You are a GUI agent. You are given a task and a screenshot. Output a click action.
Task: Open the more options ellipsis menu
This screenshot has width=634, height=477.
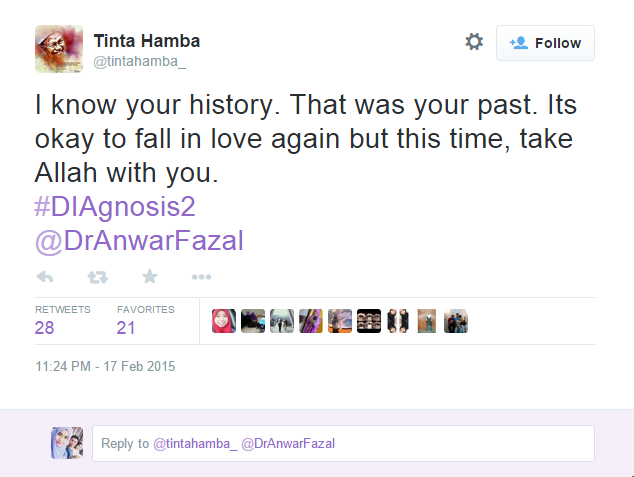coord(201,277)
